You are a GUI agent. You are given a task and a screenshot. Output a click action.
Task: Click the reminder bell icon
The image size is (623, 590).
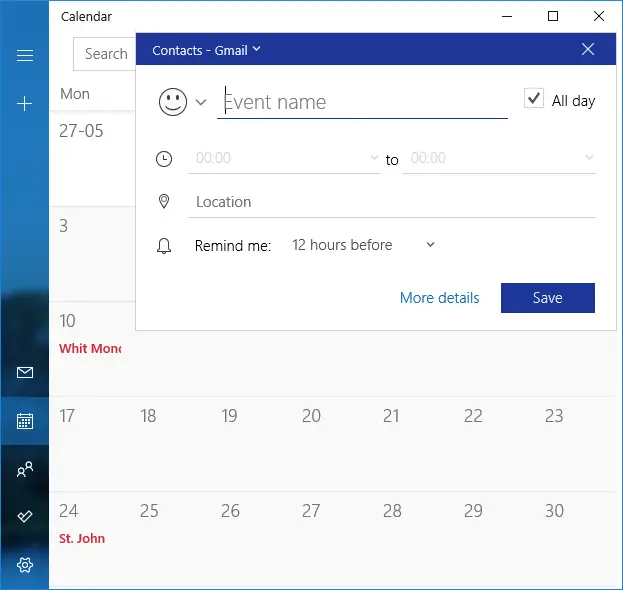164,246
